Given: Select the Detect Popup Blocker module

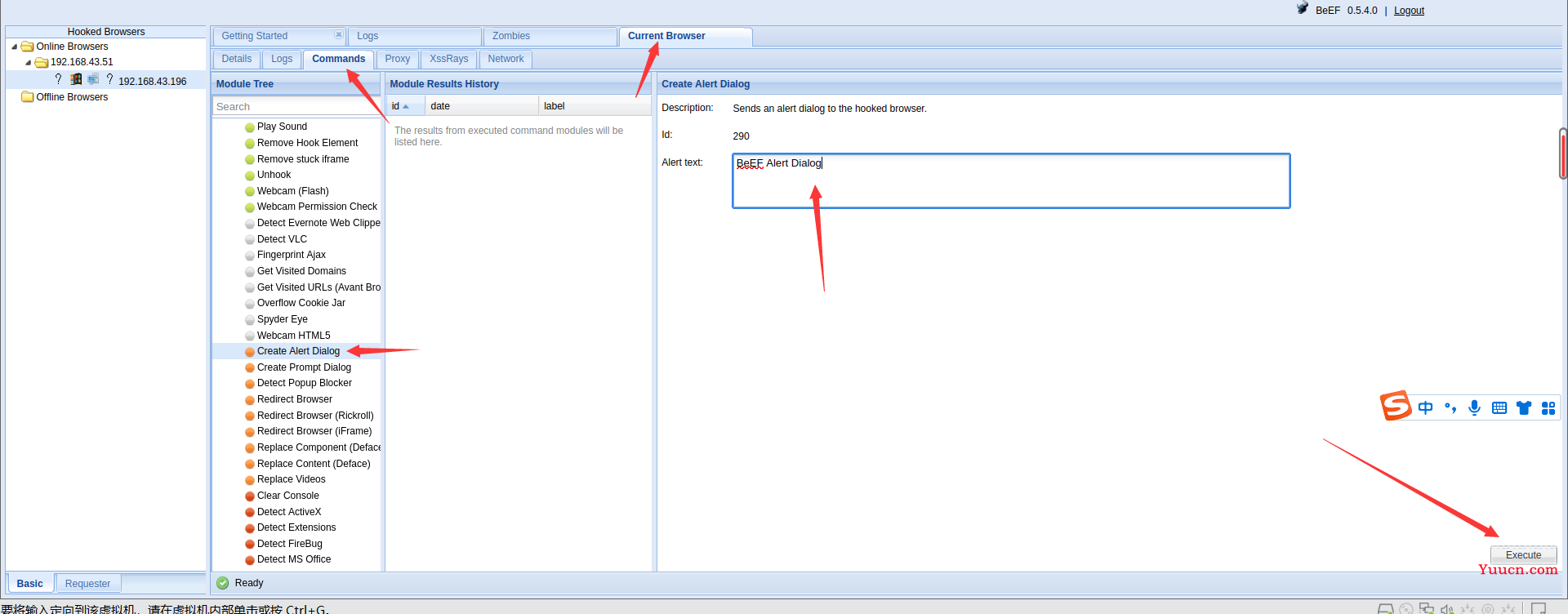Looking at the screenshot, I should pyautogui.click(x=305, y=383).
